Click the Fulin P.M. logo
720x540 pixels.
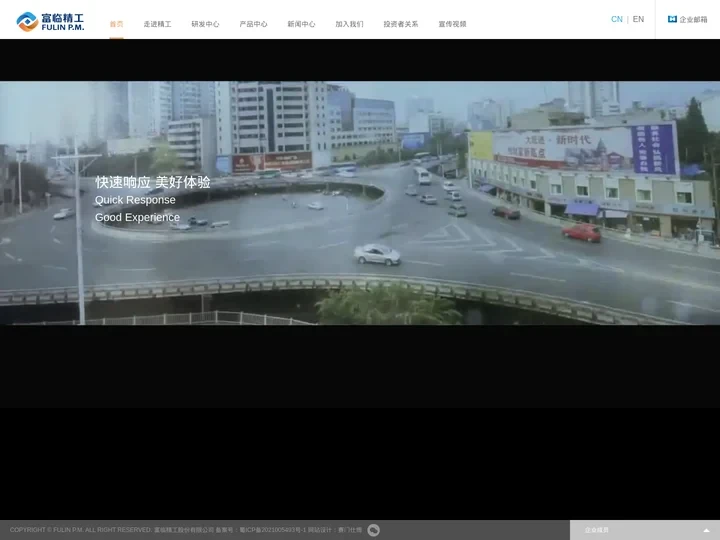click(50, 21)
